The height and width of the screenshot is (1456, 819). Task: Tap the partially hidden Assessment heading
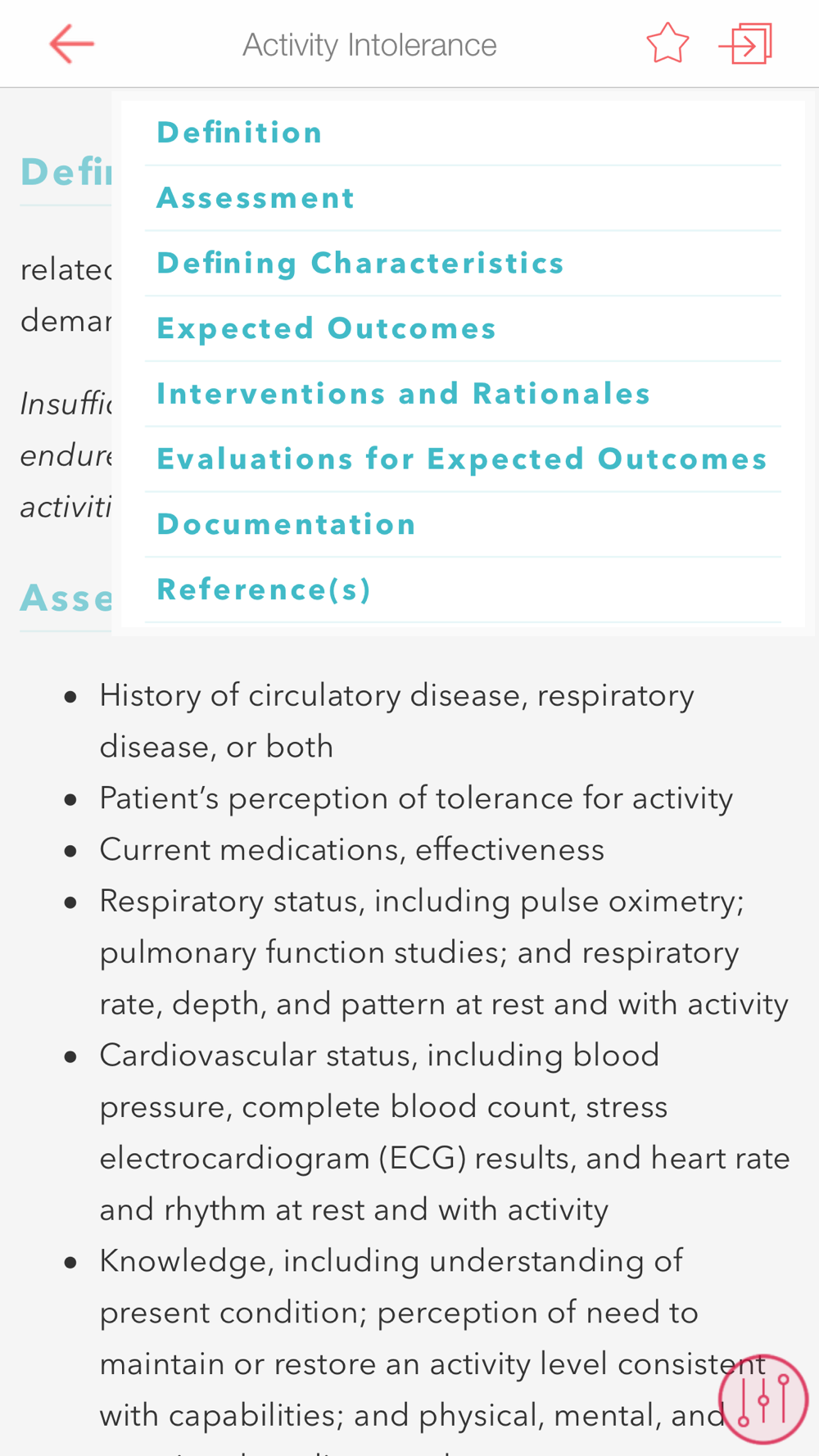tap(66, 598)
